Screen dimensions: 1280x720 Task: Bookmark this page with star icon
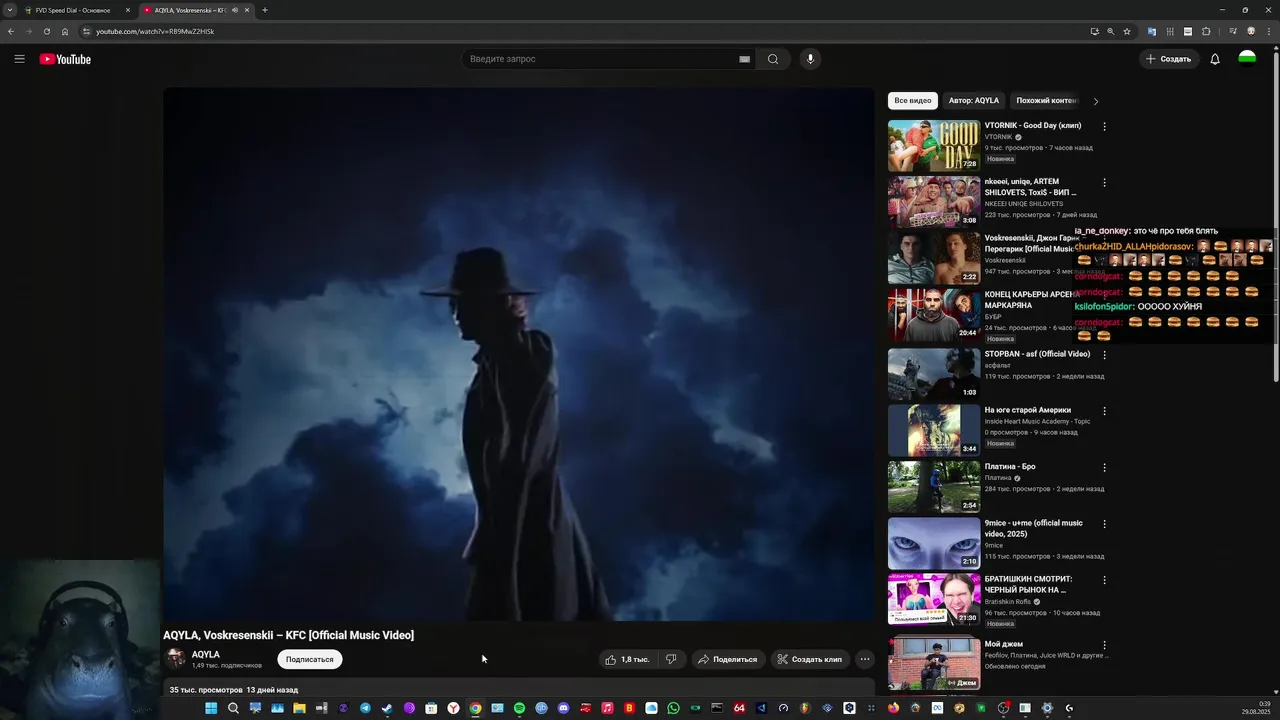(x=1126, y=31)
